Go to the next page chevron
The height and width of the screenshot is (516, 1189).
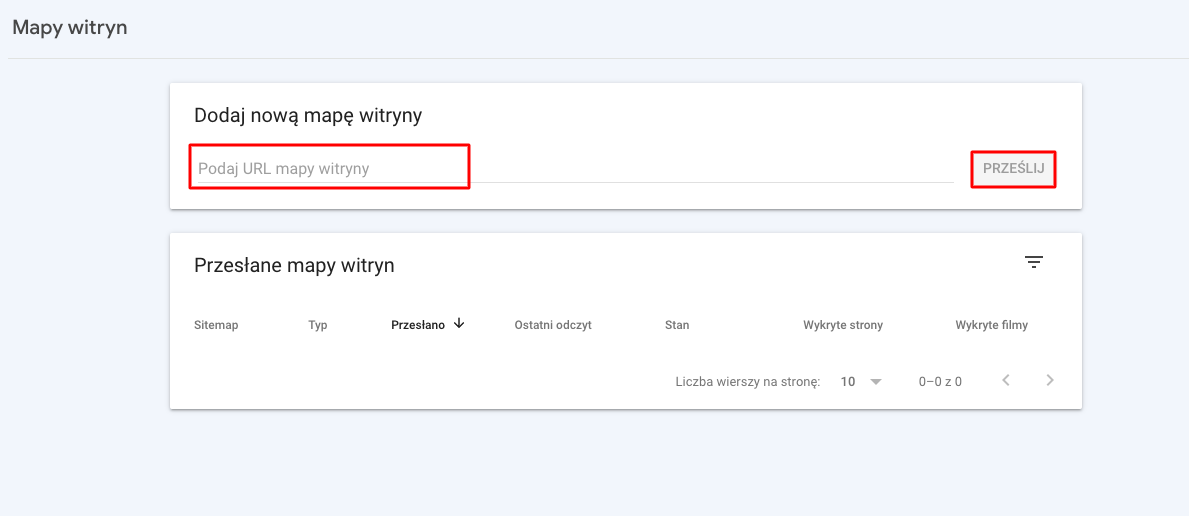[1049, 381]
